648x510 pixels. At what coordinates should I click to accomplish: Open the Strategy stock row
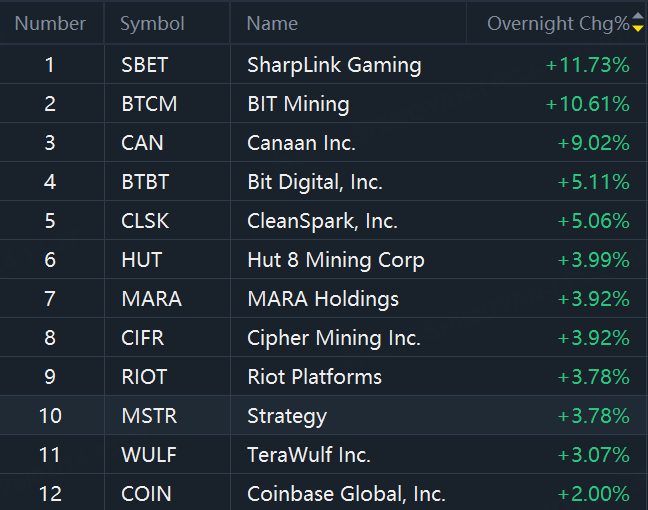[287, 416]
